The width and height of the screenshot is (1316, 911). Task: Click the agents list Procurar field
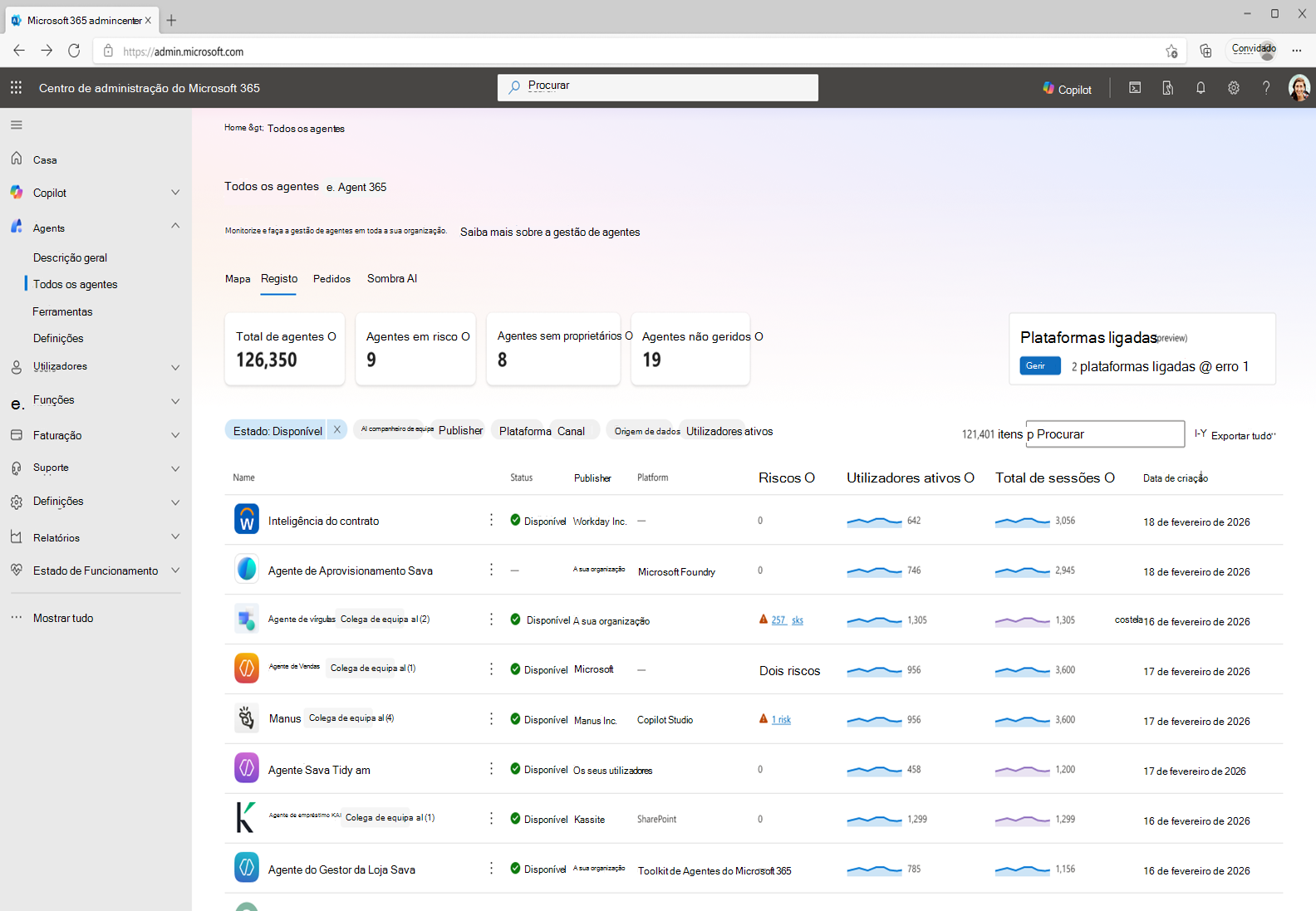click(x=1105, y=433)
